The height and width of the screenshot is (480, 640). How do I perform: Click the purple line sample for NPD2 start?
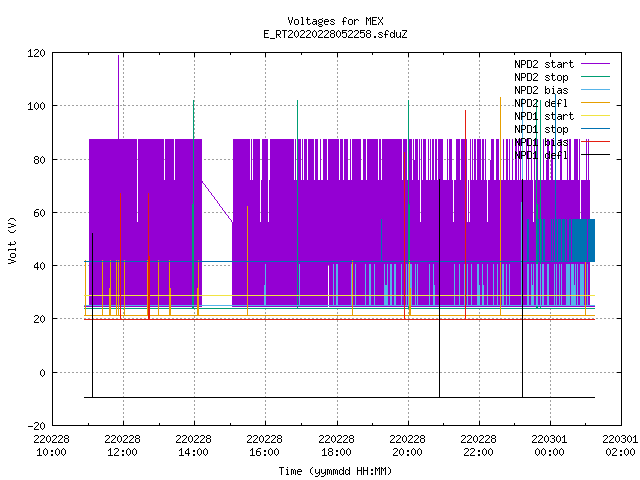(x=595, y=64)
